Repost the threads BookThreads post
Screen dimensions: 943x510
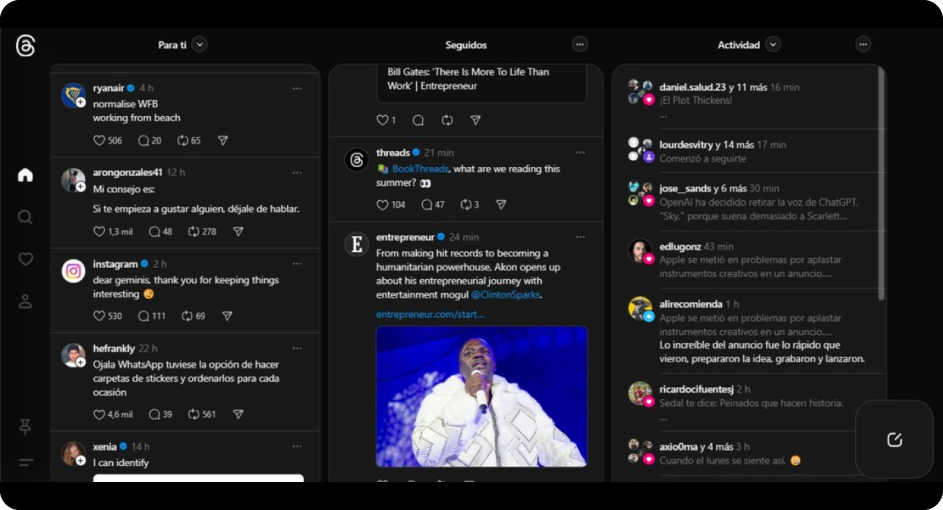coord(465,204)
